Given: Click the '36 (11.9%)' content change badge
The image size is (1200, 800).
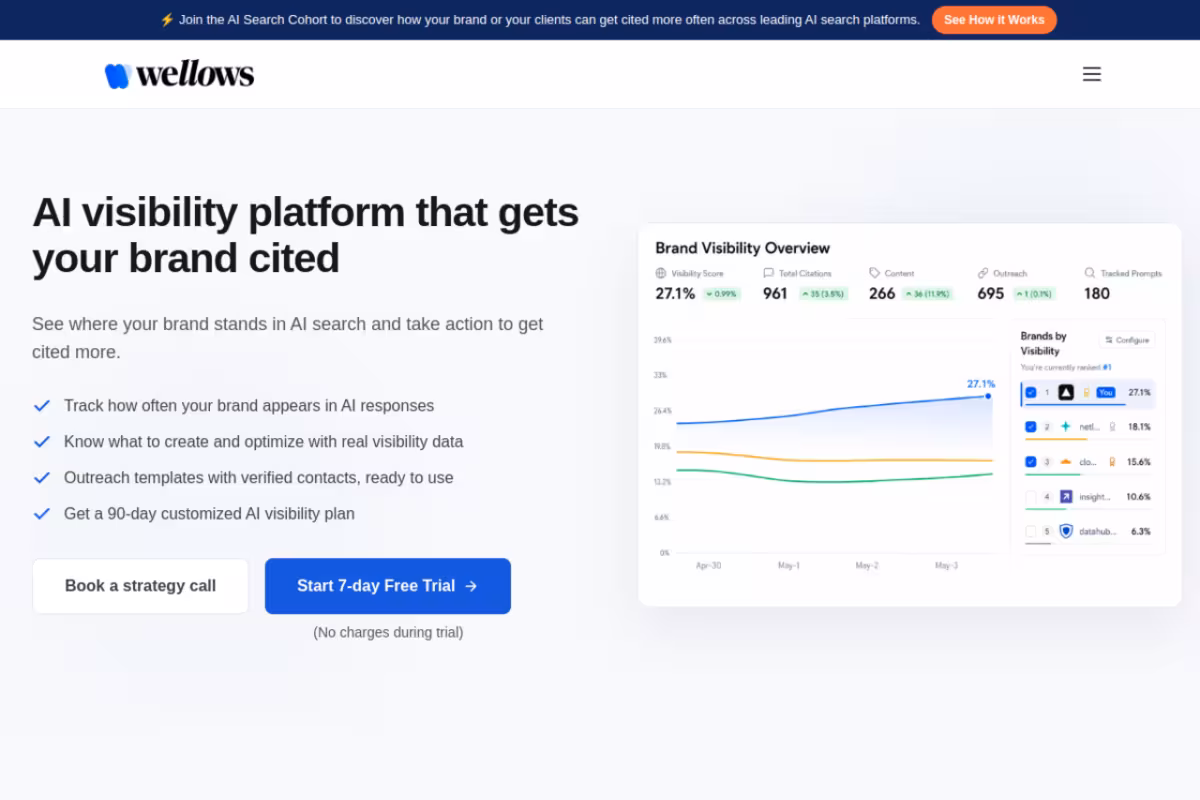Looking at the screenshot, I should pos(927,294).
